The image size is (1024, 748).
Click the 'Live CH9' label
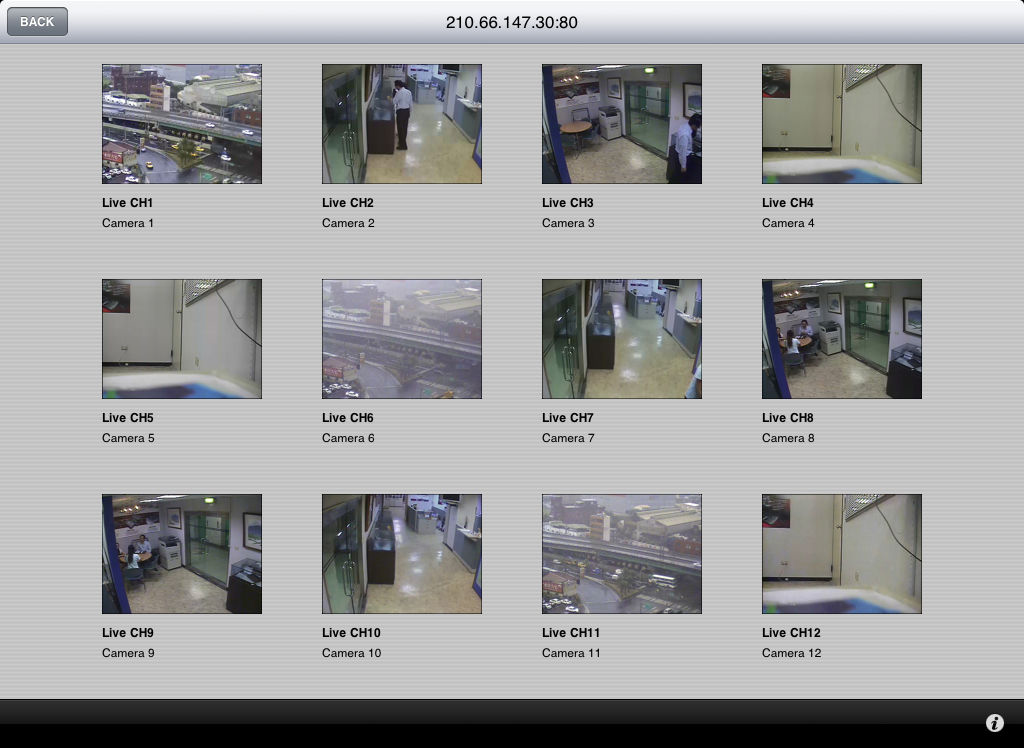click(127, 632)
